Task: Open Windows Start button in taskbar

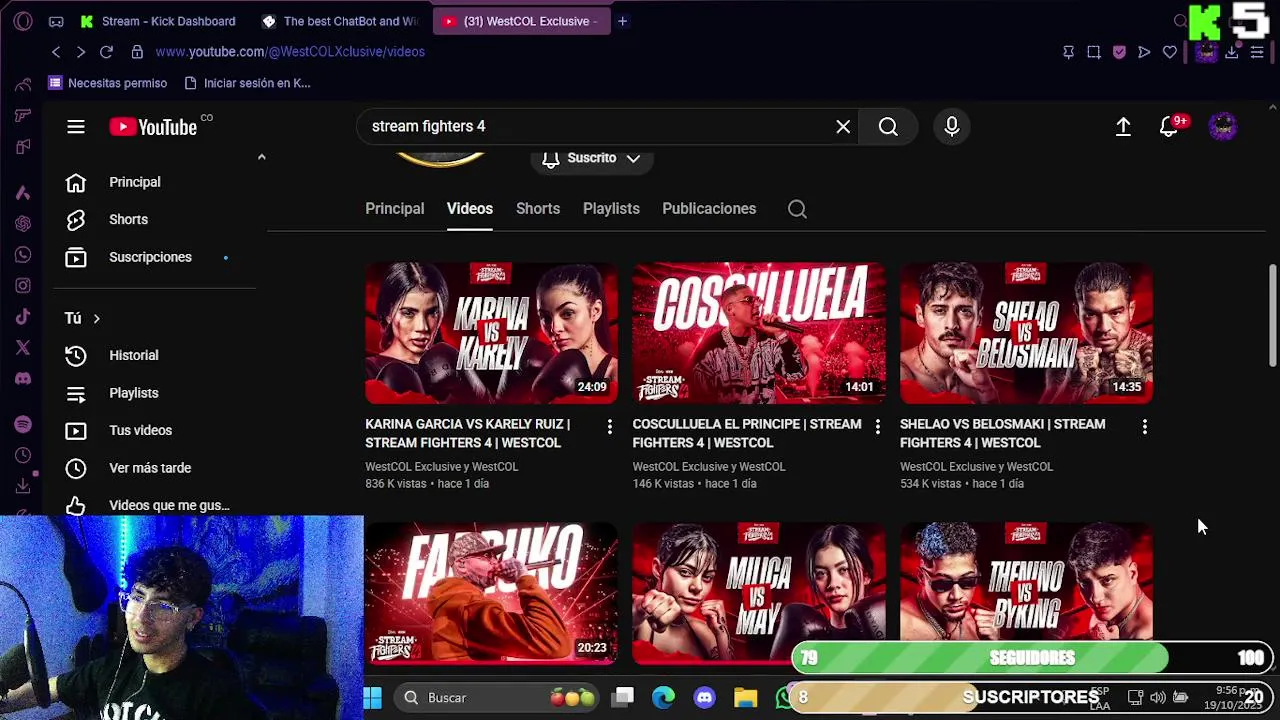Action: (x=373, y=698)
